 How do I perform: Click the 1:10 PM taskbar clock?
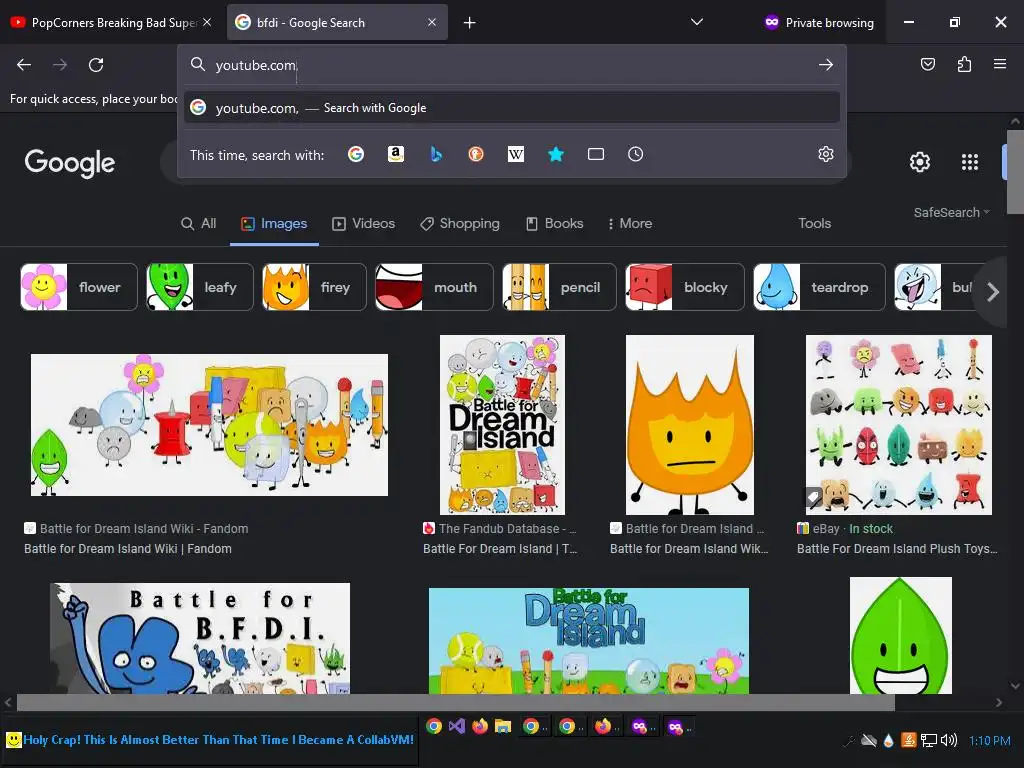pos(989,741)
